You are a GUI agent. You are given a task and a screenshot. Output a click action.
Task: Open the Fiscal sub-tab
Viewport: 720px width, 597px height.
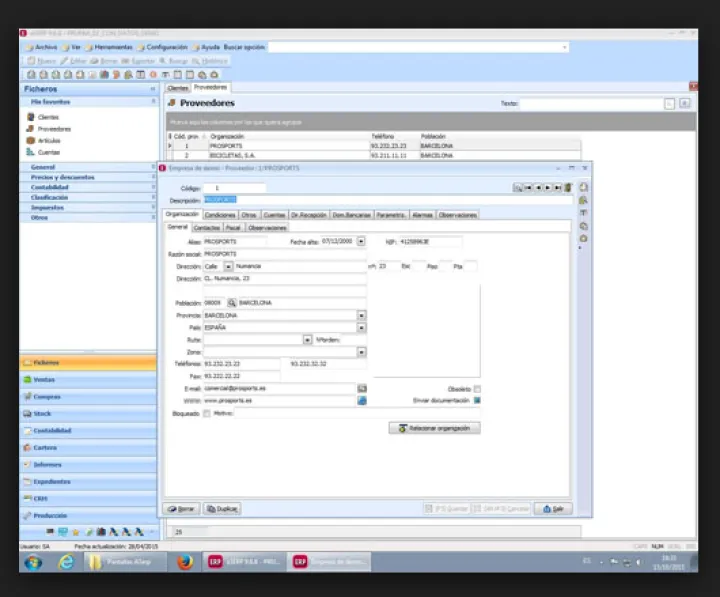tap(233, 228)
